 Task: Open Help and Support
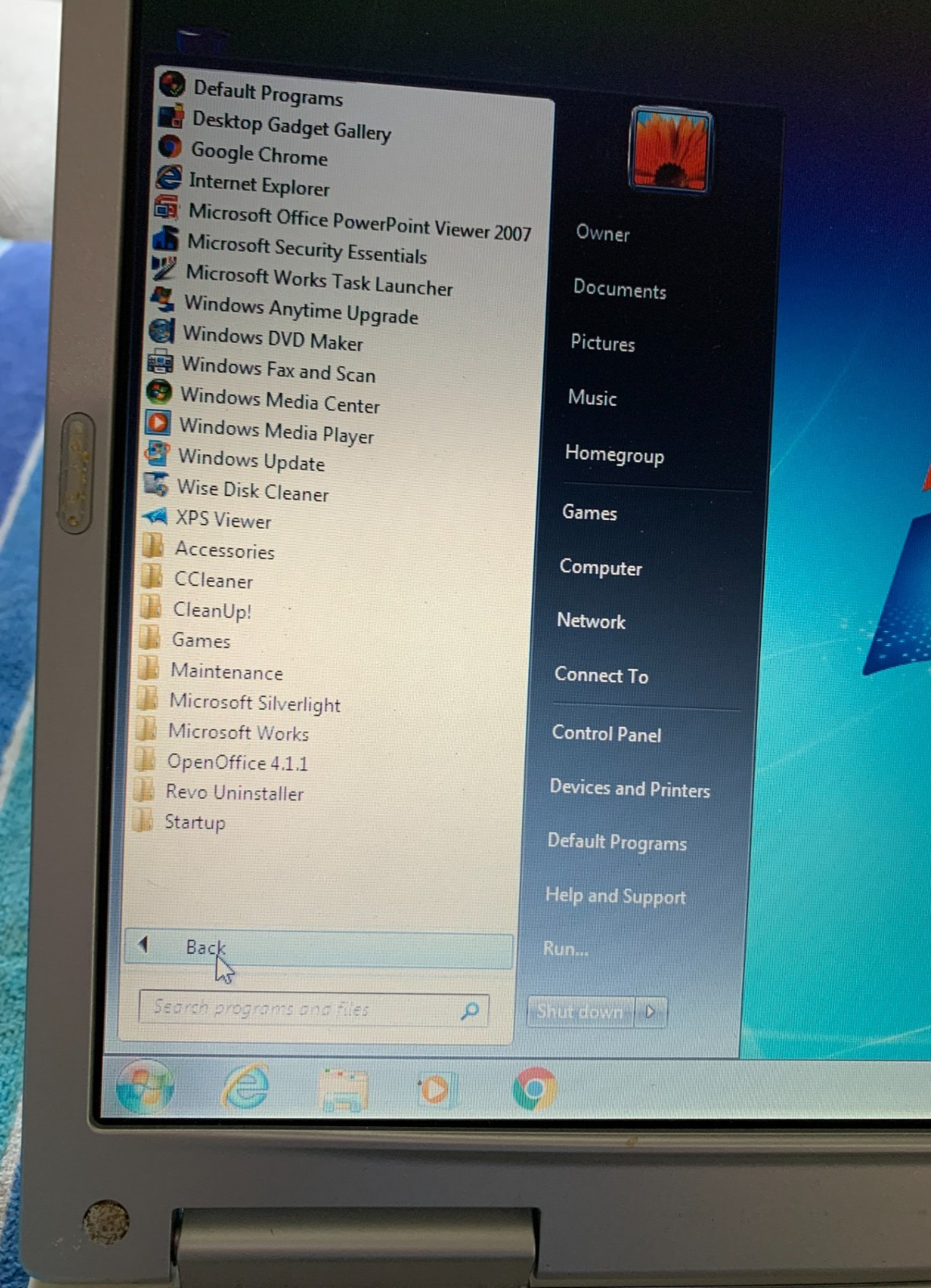pos(615,896)
